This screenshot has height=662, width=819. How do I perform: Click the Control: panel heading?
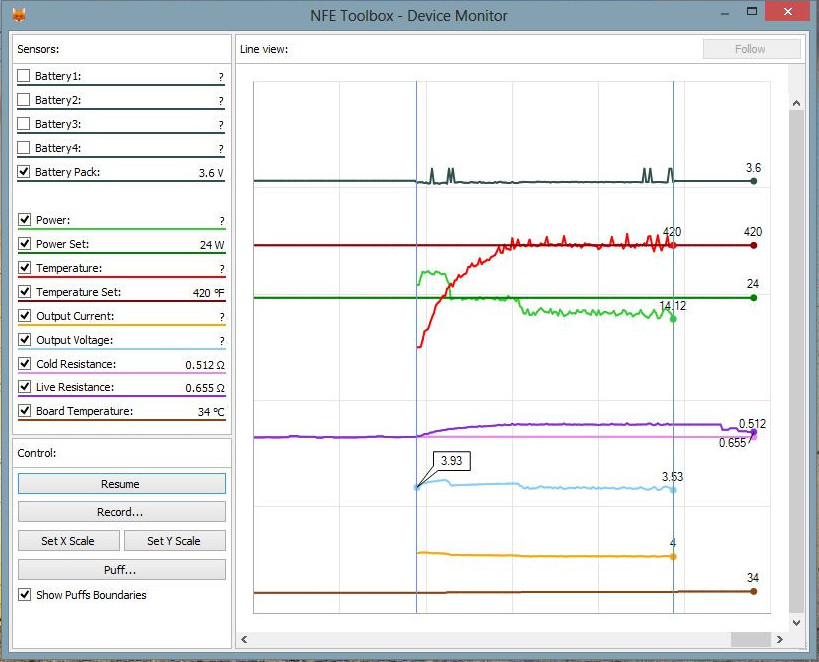click(x=37, y=453)
